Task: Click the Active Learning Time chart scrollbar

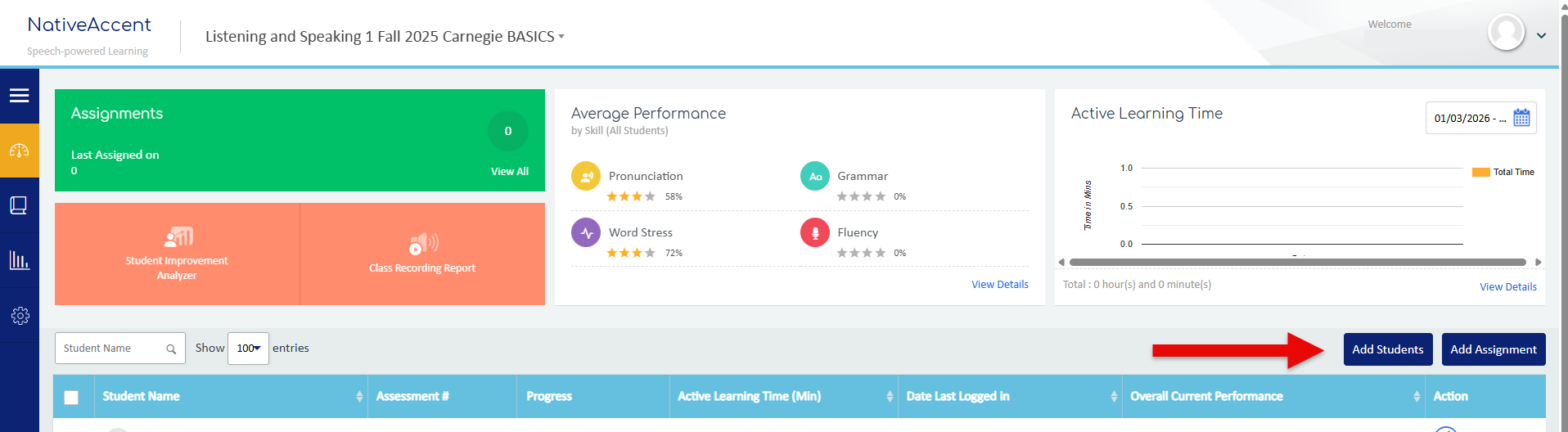Action: [x=1297, y=263]
